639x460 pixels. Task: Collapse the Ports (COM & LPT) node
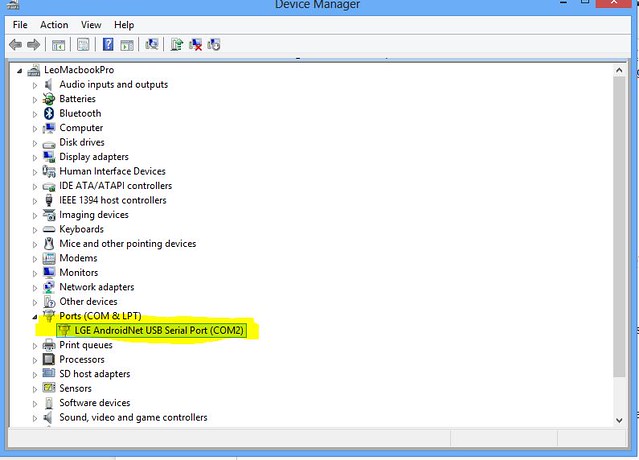[35, 316]
